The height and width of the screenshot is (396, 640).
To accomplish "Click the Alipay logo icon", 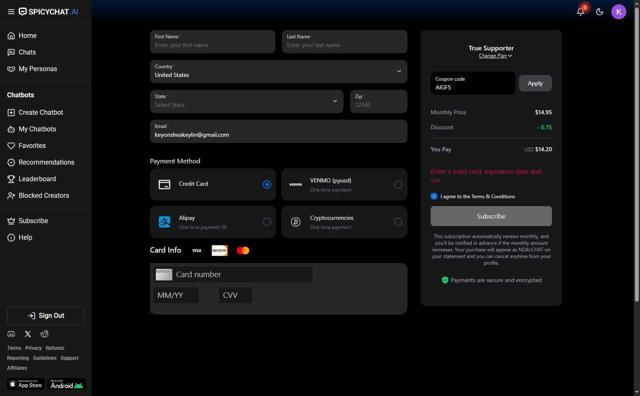I will 164,222.
